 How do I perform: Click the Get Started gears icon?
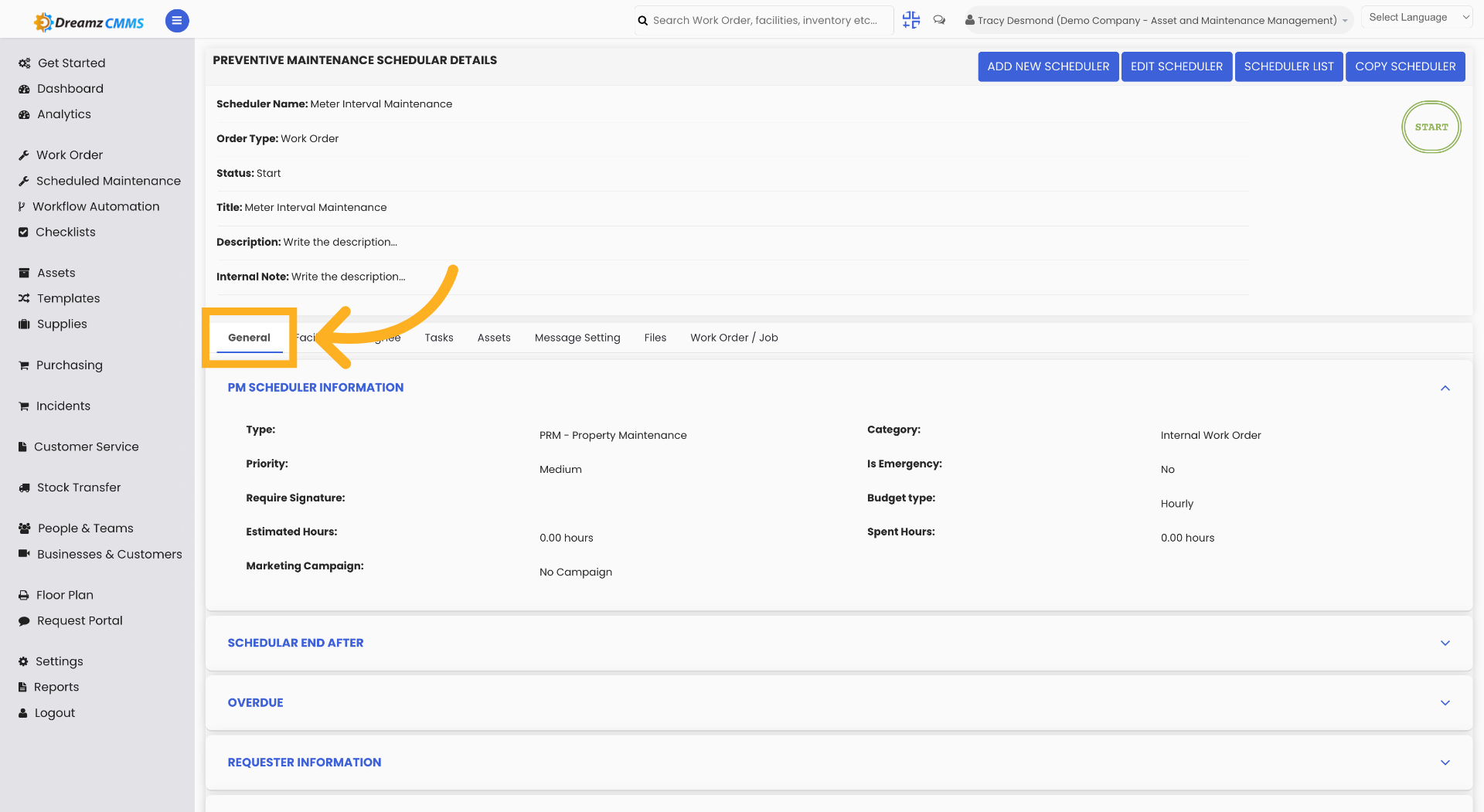(25, 63)
